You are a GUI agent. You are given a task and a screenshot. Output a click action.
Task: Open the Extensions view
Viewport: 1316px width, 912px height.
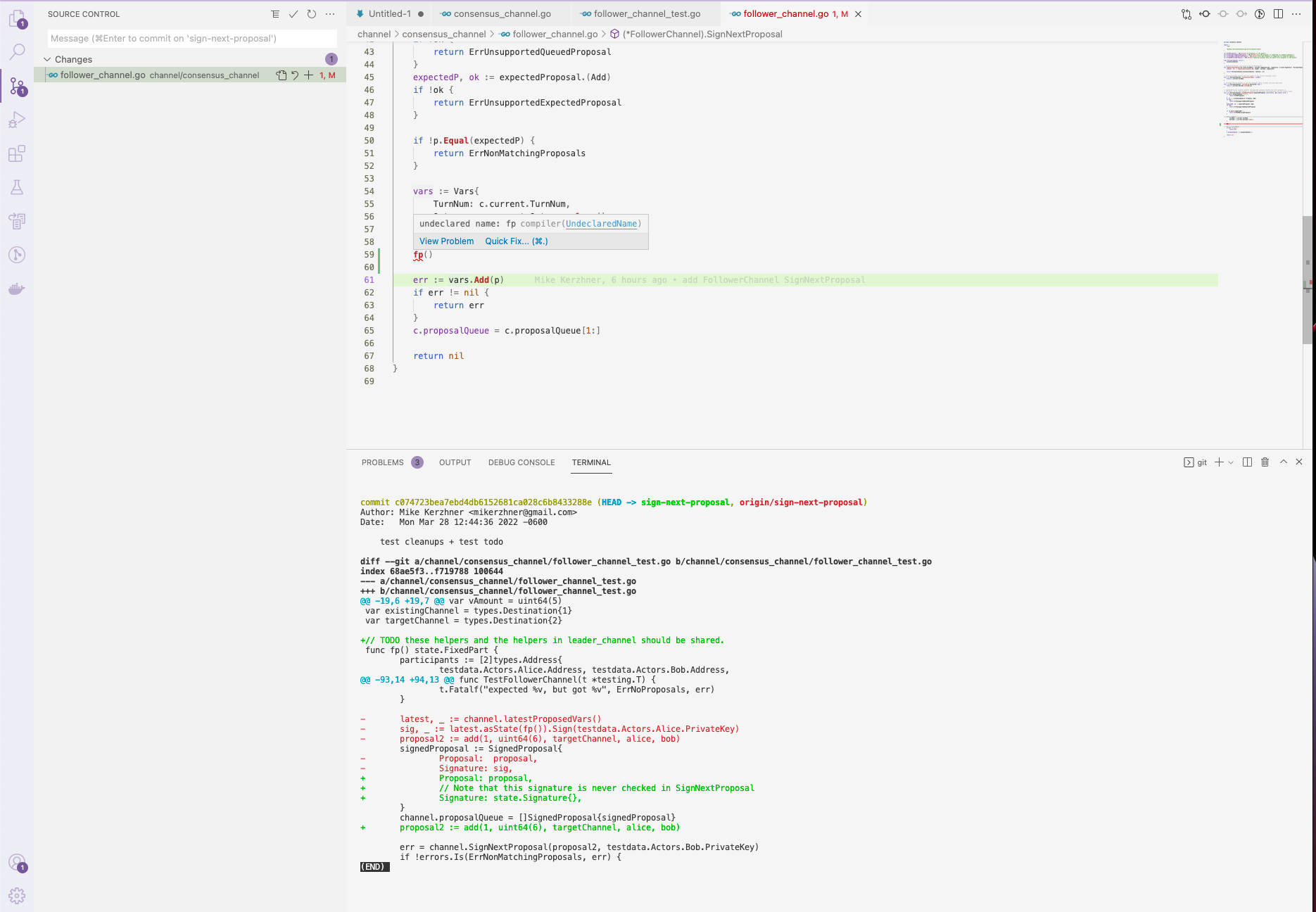17,153
